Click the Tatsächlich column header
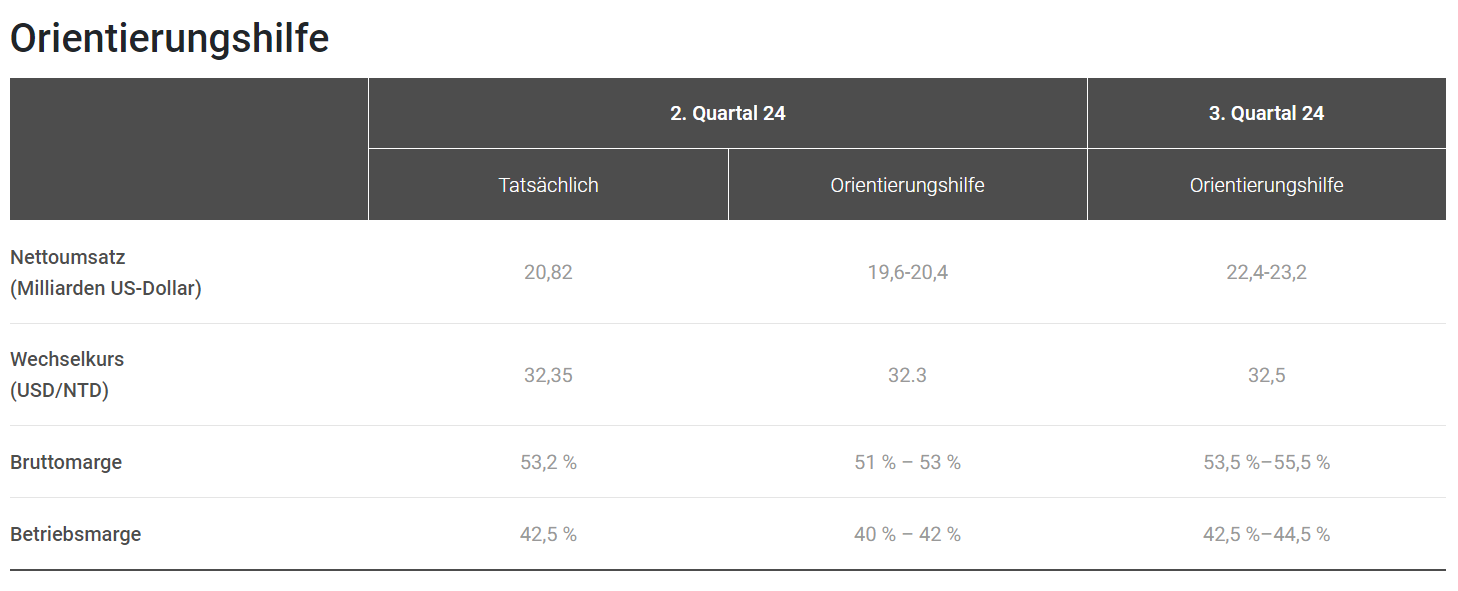This screenshot has height=591, width=1458. [548, 185]
